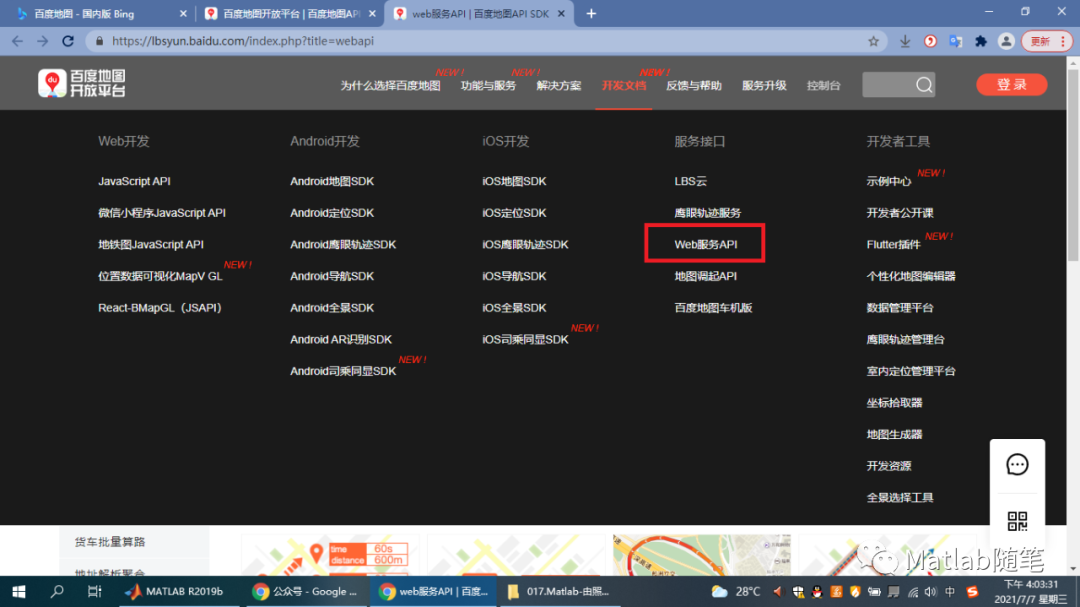Click the red circular extension icon
The image size is (1080, 607).
930,41
